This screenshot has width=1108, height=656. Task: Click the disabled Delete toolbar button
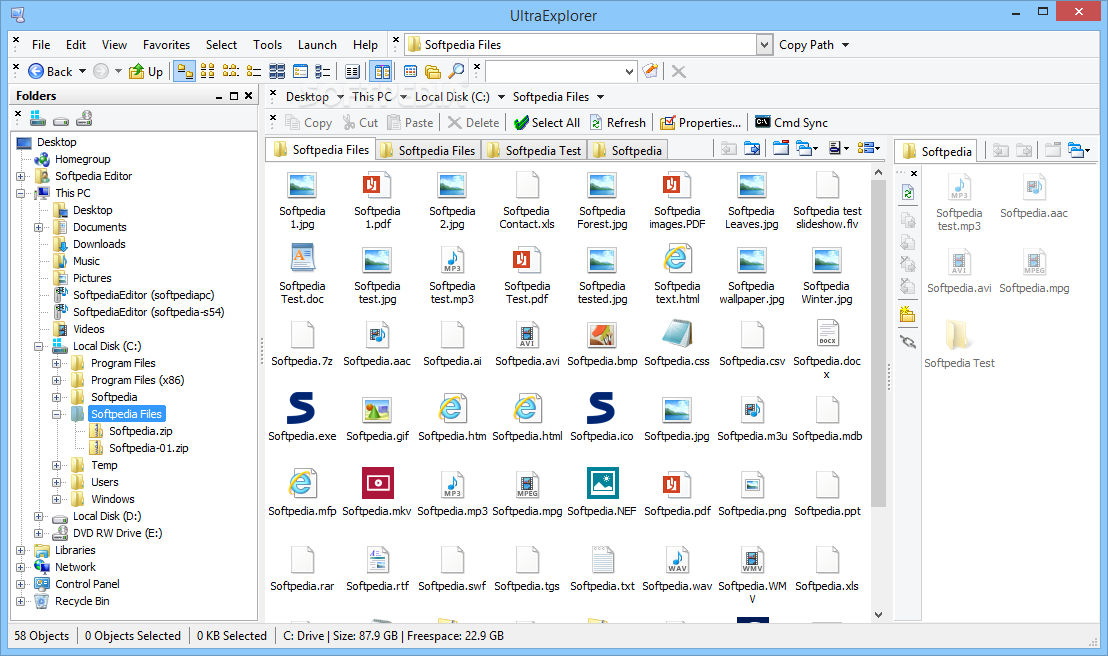tap(473, 122)
